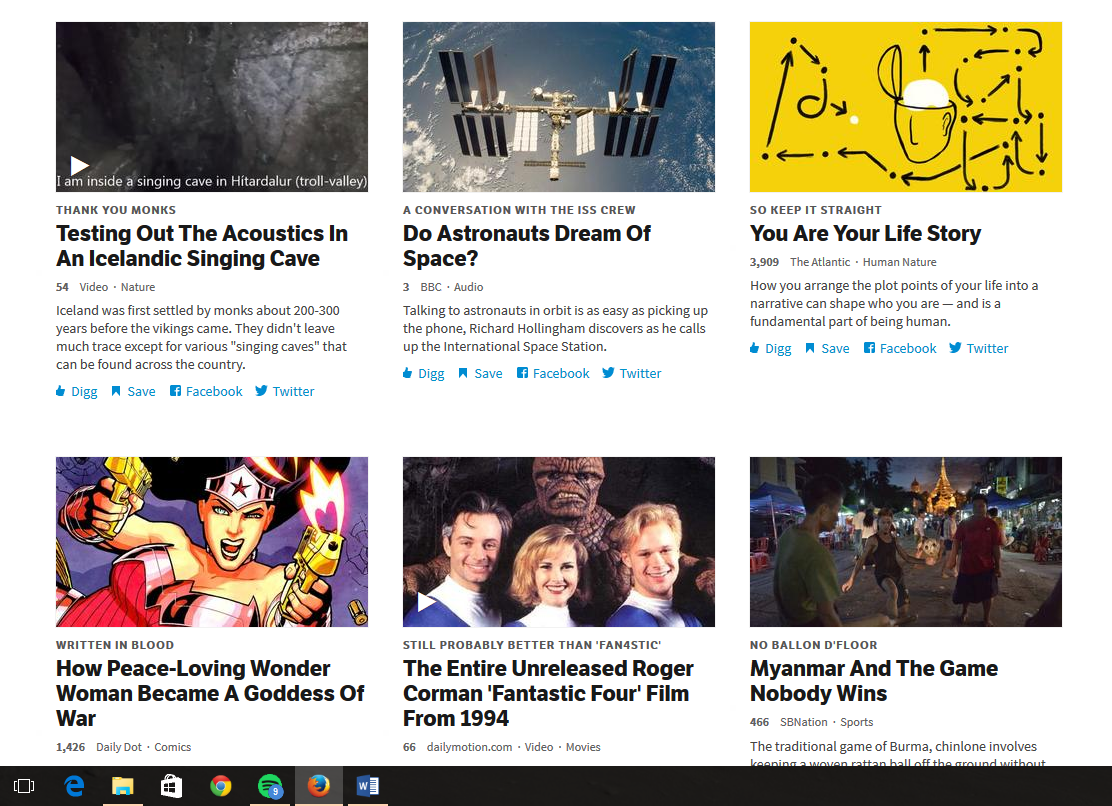Image resolution: width=1112 pixels, height=806 pixels.
Task: Click the SO KEEP IT STRAIGHT kicker
Action: pyautogui.click(x=816, y=210)
